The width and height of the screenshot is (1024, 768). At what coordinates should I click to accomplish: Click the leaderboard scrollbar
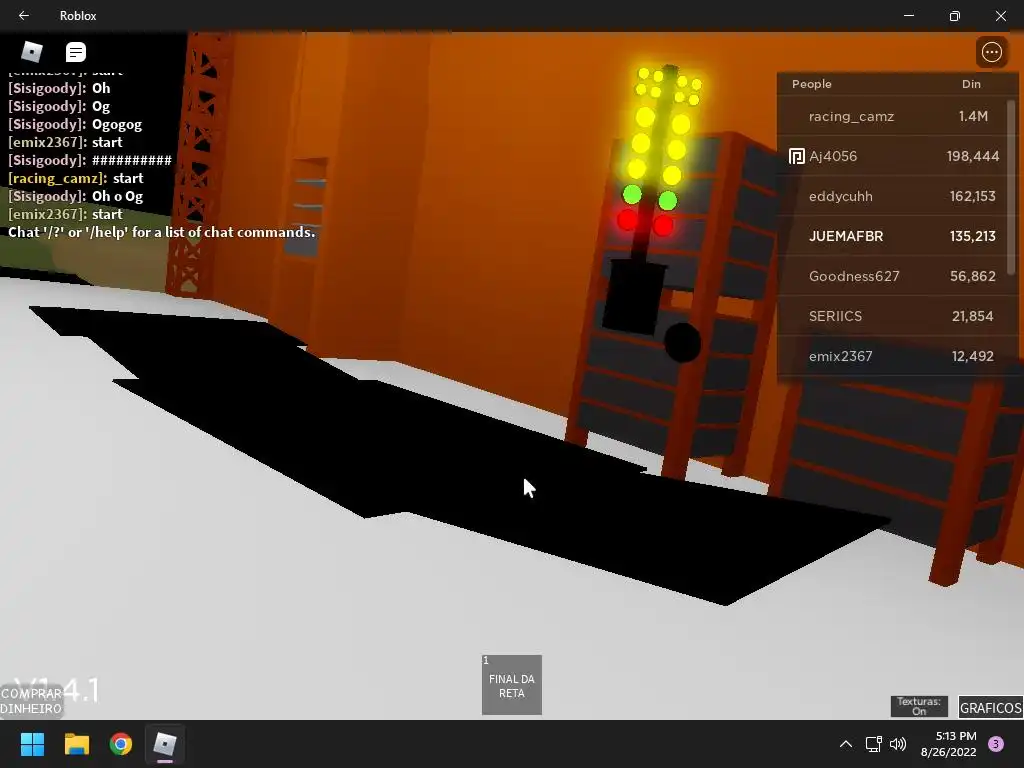(x=1012, y=187)
